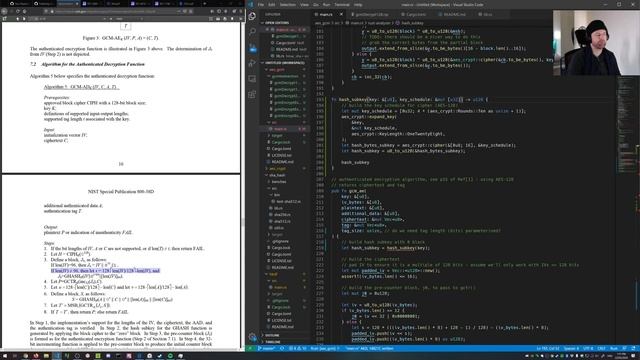Open the Terminal menu in VS Code
The image size is (640, 360).
coord(342,4)
